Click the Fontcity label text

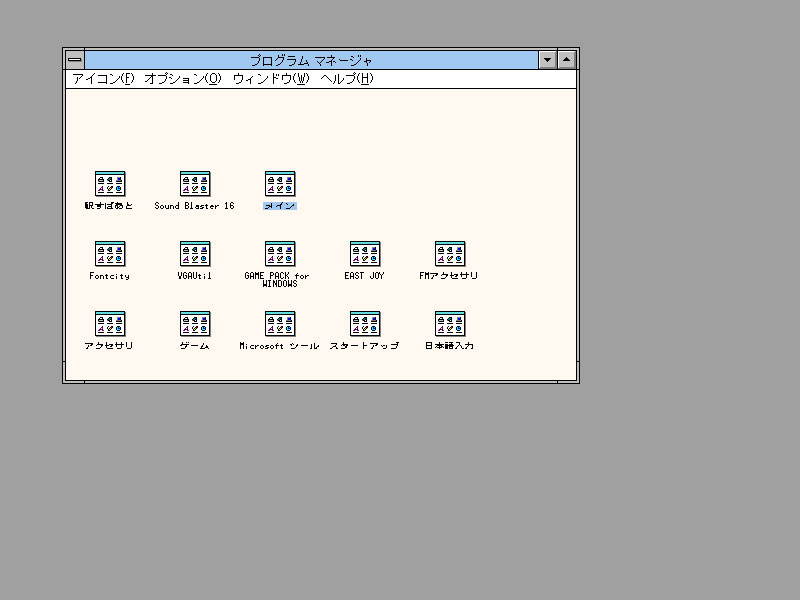pos(109,276)
